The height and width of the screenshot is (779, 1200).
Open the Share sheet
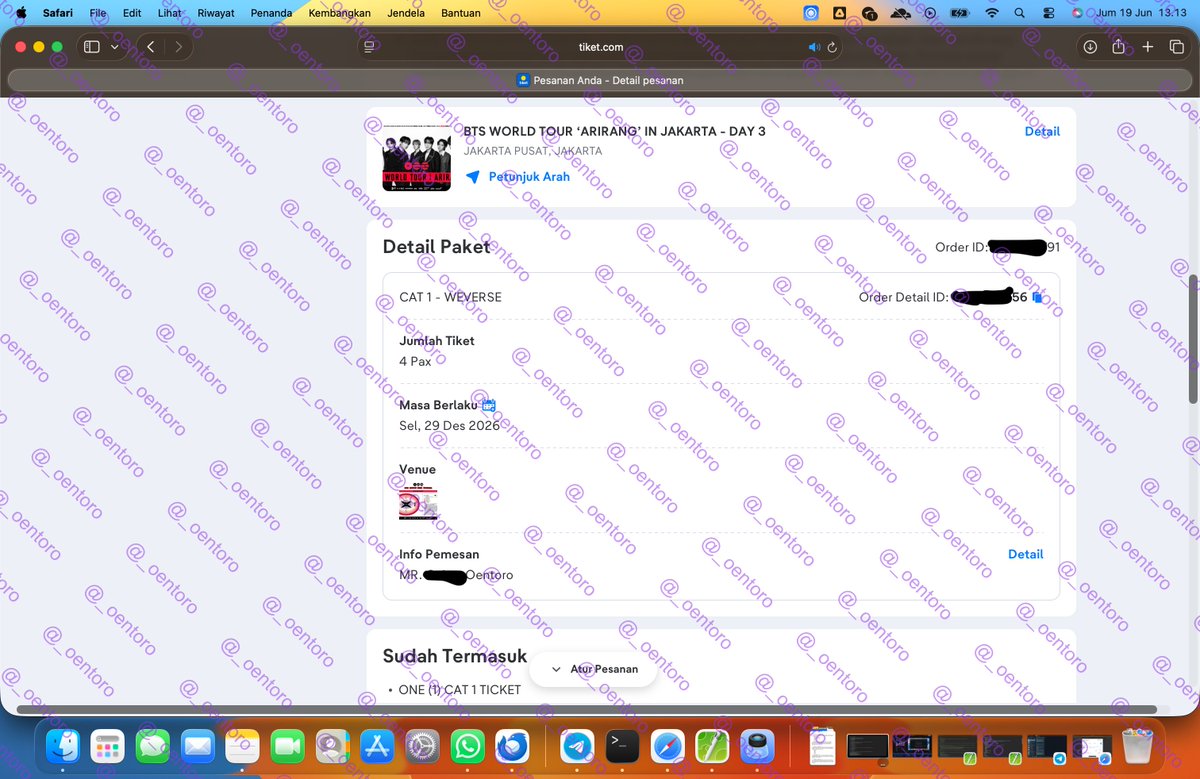tap(1119, 47)
